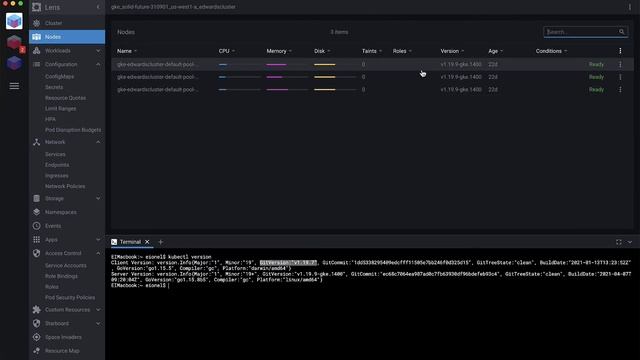Image resolution: width=640 pixels, height=360 pixels.
Task: Click the Workloads sidebar icon
Action: click(36, 51)
